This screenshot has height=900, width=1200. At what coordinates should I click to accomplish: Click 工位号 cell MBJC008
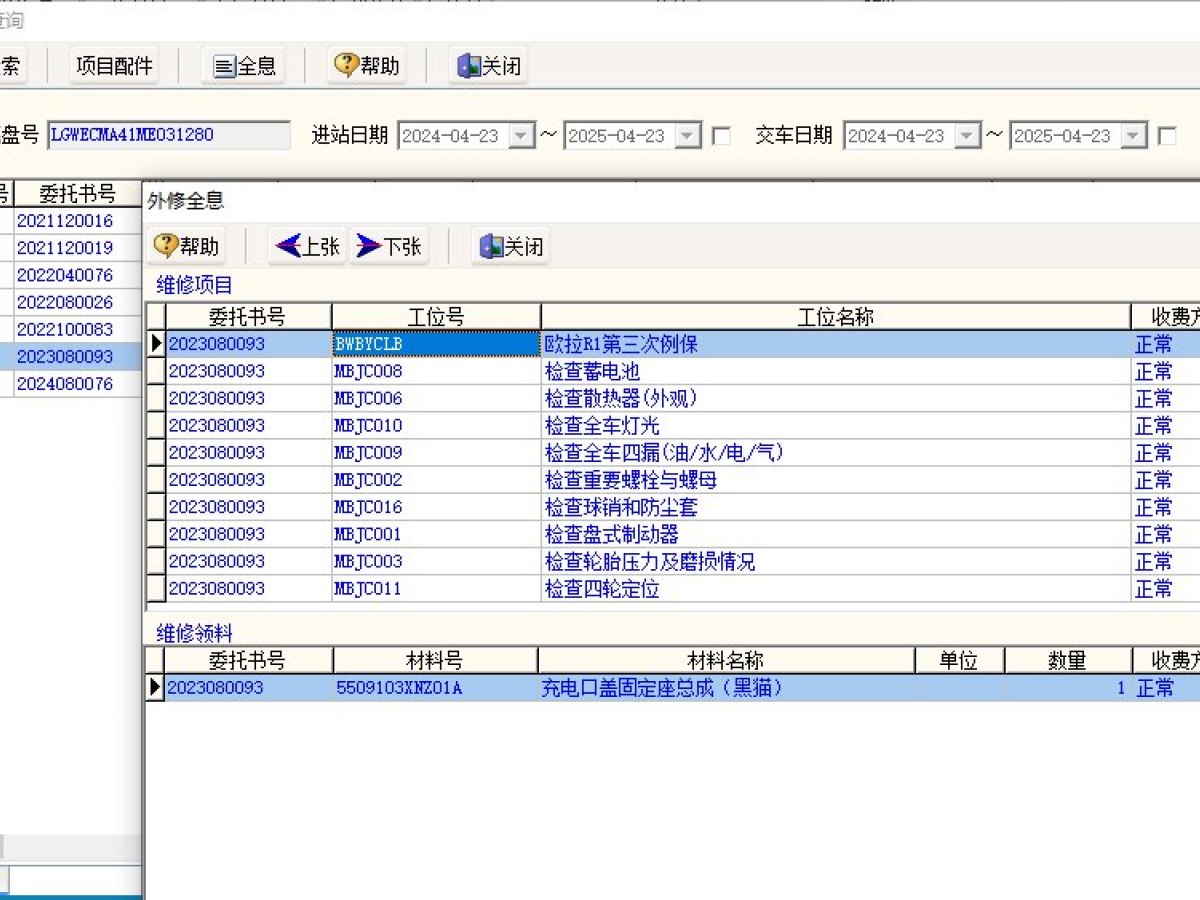pos(436,371)
